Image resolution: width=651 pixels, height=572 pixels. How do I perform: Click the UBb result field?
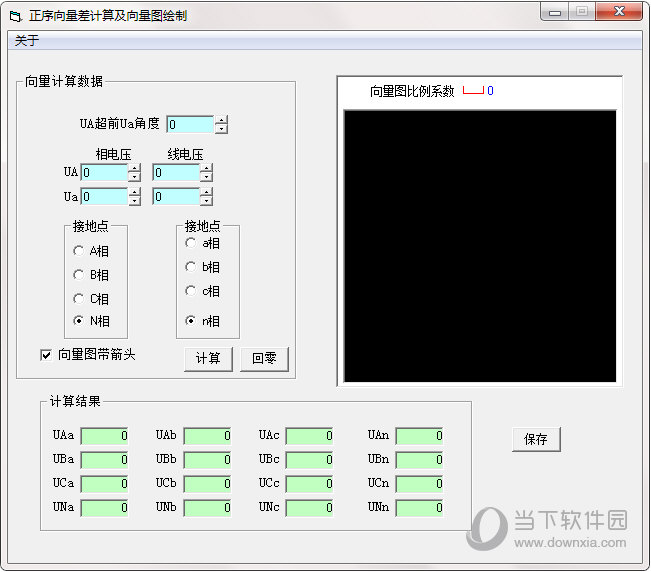(207, 460)
